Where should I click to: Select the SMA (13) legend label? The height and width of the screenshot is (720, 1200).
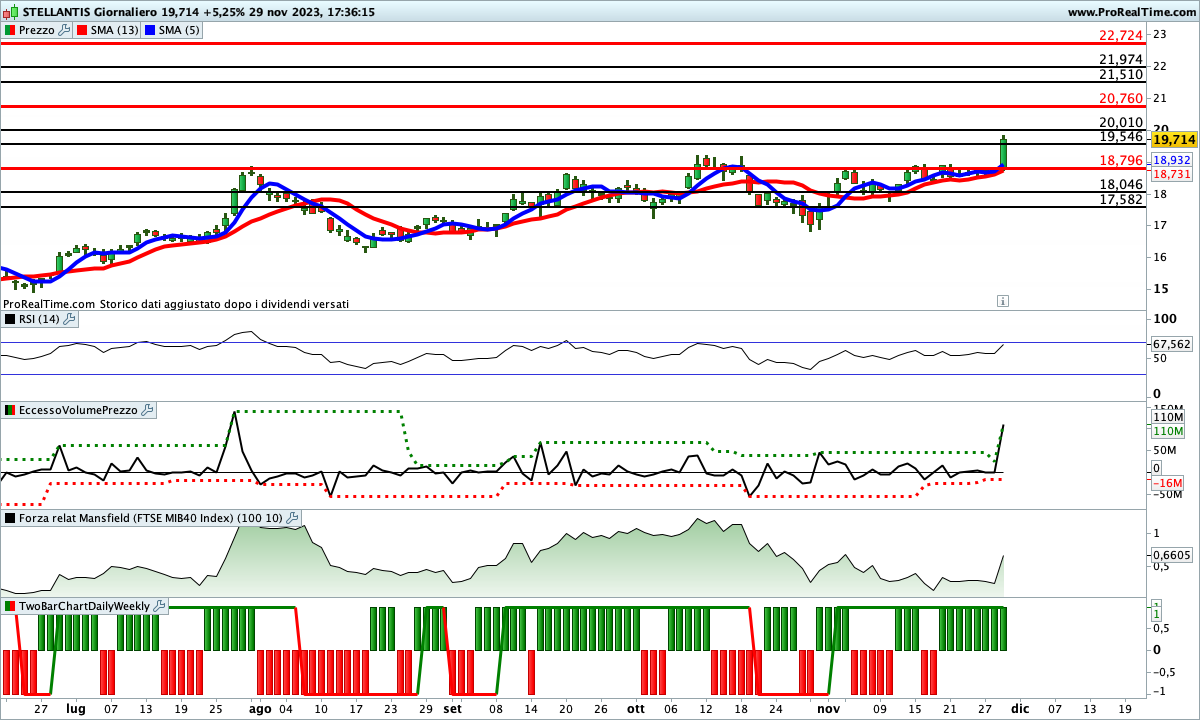(x=115, y=30)
